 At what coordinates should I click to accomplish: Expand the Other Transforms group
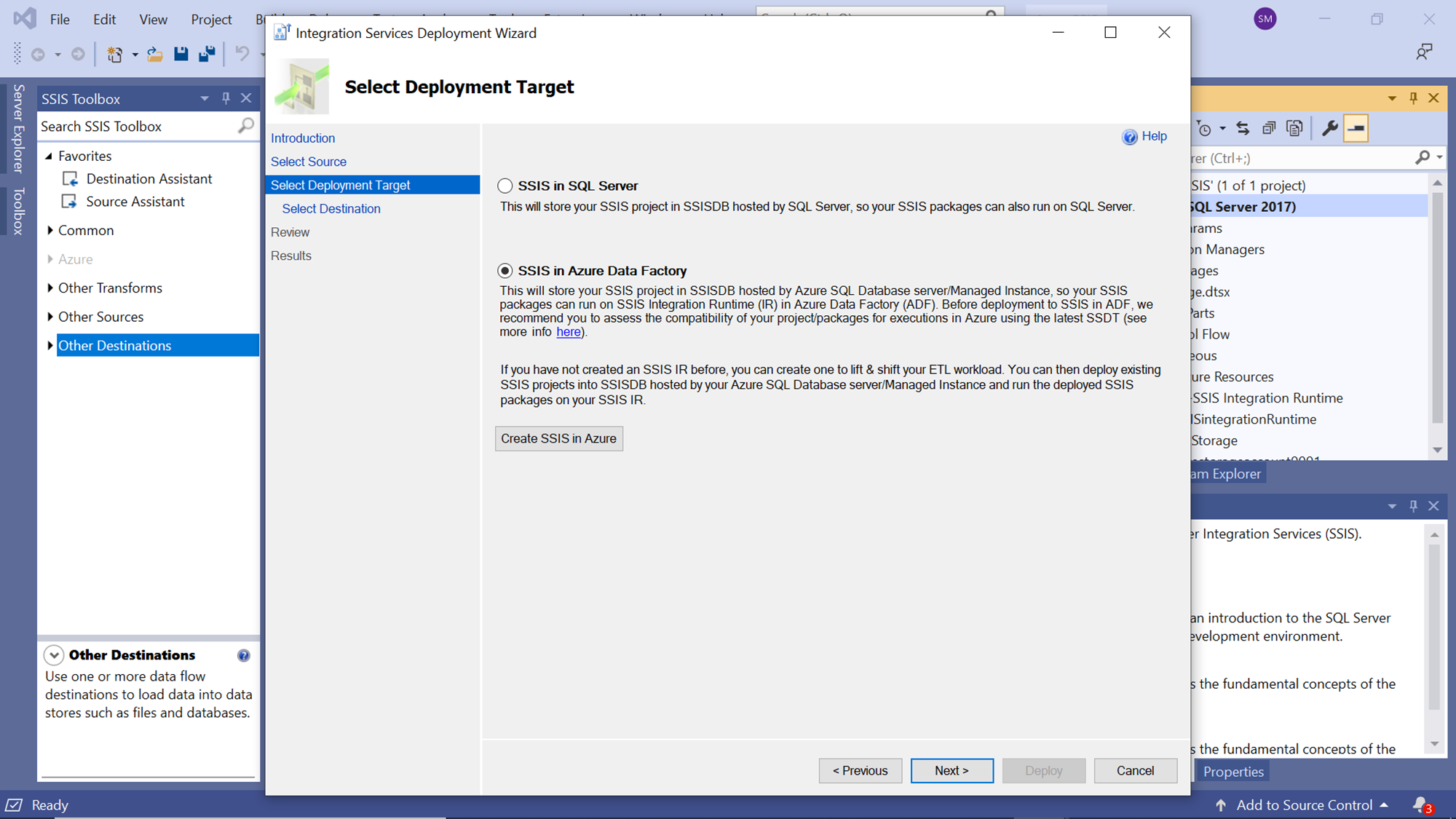click(x=50, y=288)
